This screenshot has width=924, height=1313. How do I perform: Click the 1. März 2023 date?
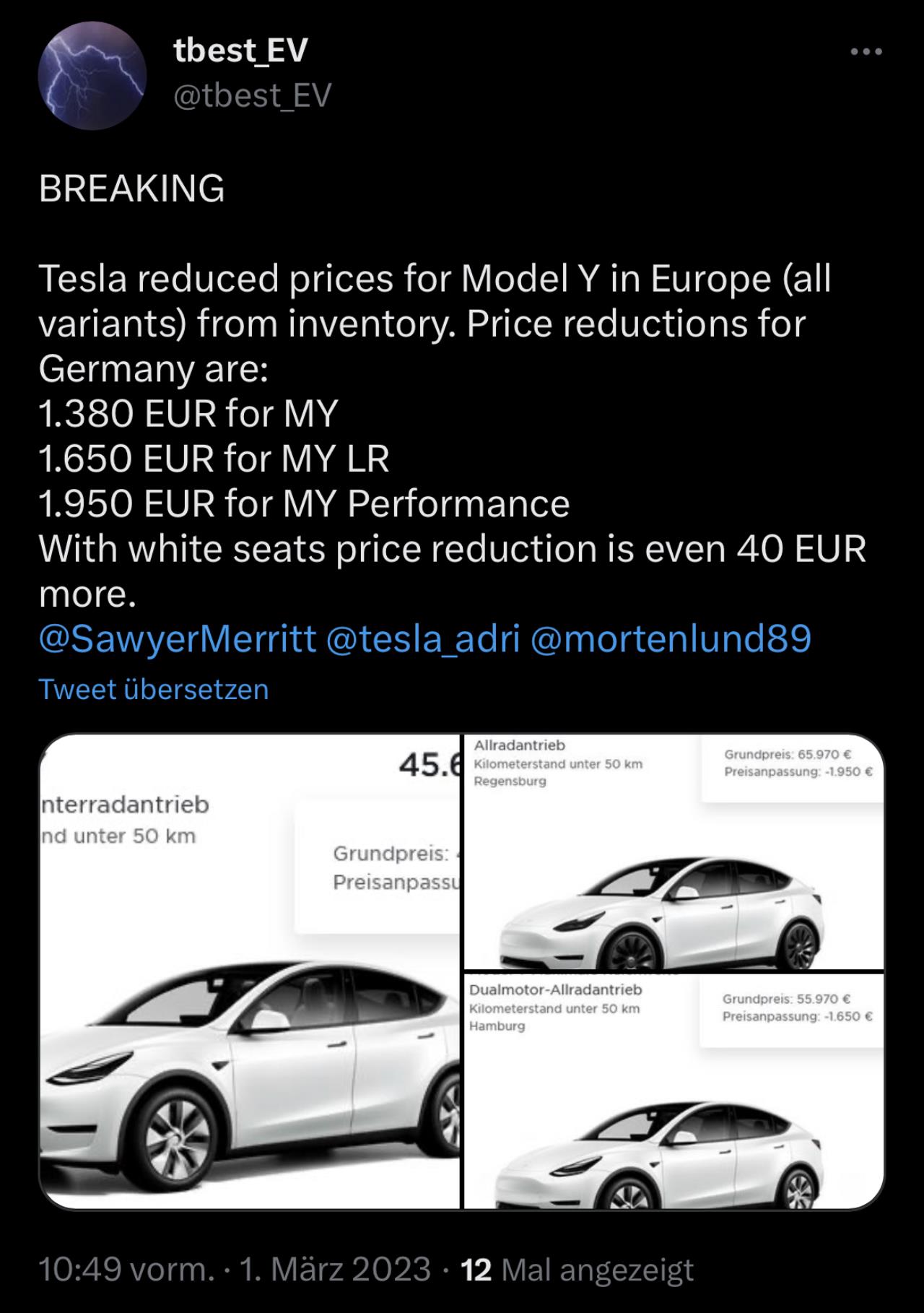coord(335,1269)
